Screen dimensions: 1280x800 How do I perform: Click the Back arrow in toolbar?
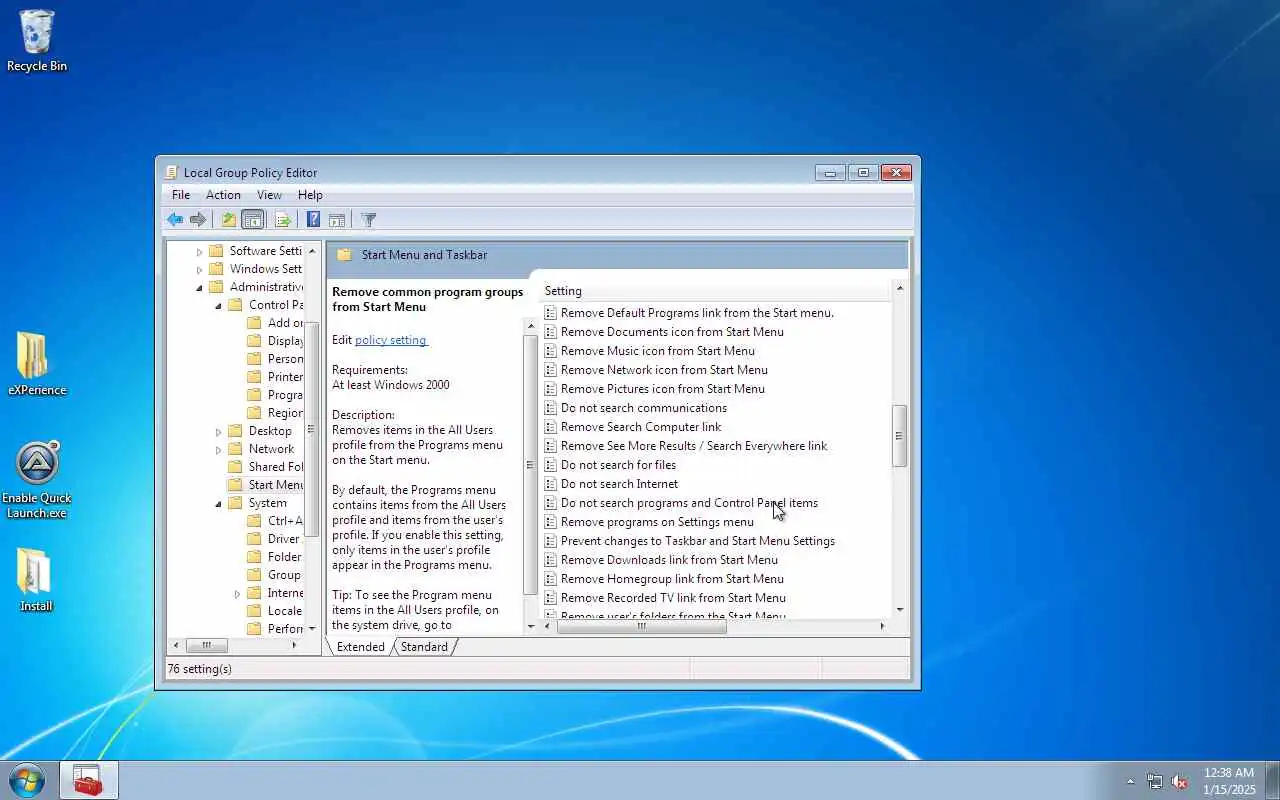[175, 220]
